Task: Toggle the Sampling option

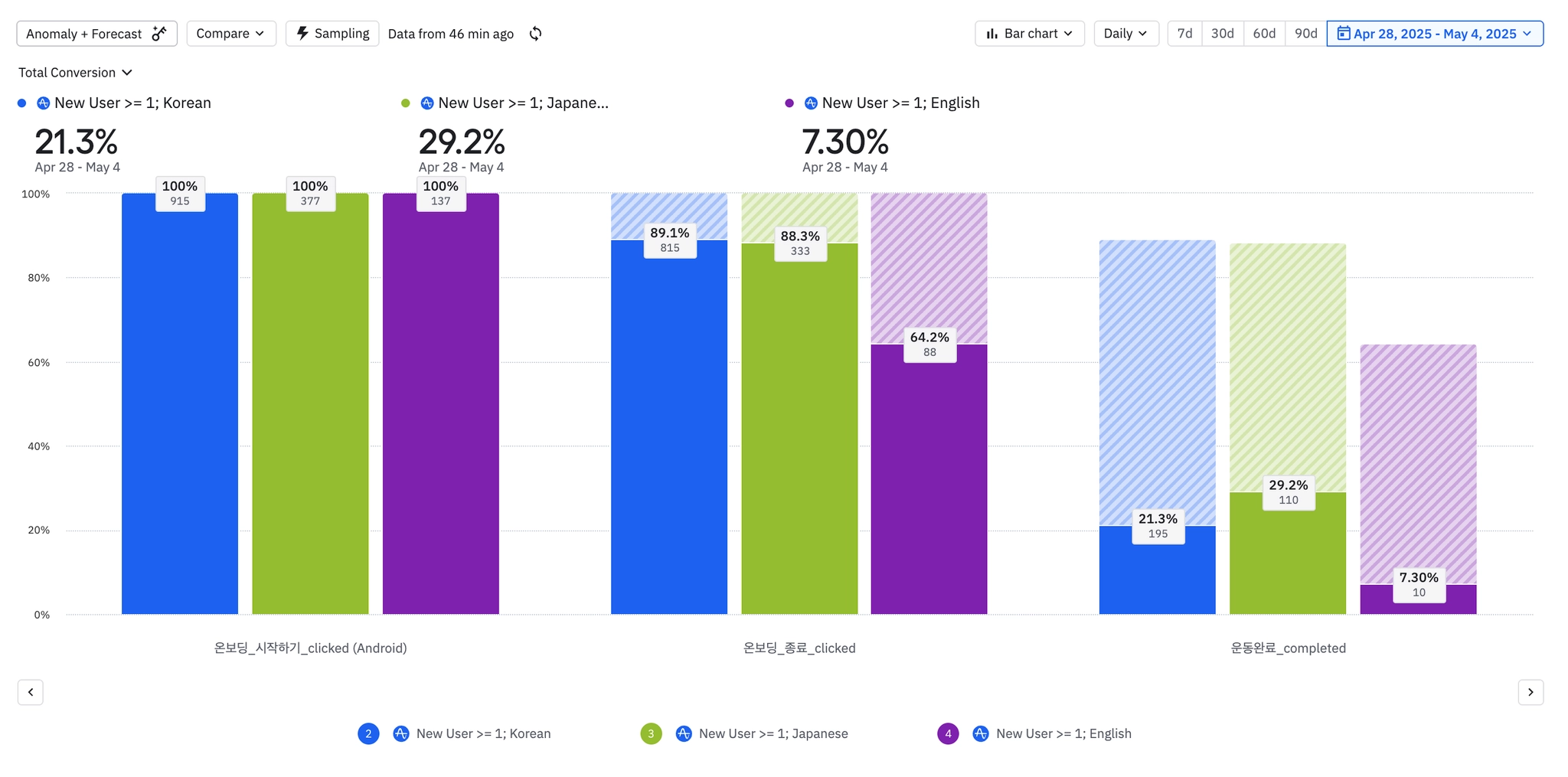Action: [332, 34]
